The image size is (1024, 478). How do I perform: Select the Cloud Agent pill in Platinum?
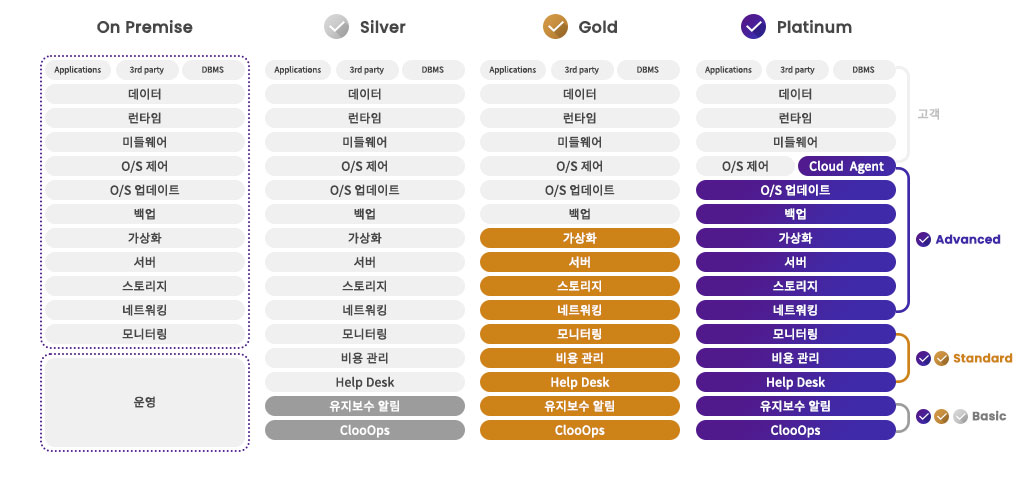tap(846, 167)
